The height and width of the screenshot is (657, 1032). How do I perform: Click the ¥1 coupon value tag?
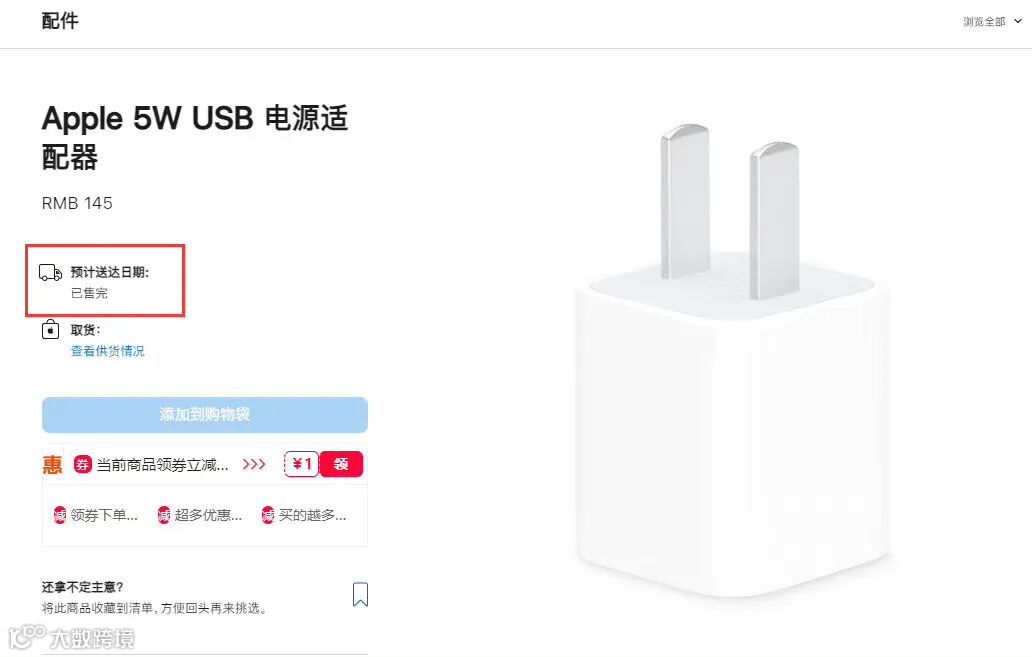coord(301,464)
